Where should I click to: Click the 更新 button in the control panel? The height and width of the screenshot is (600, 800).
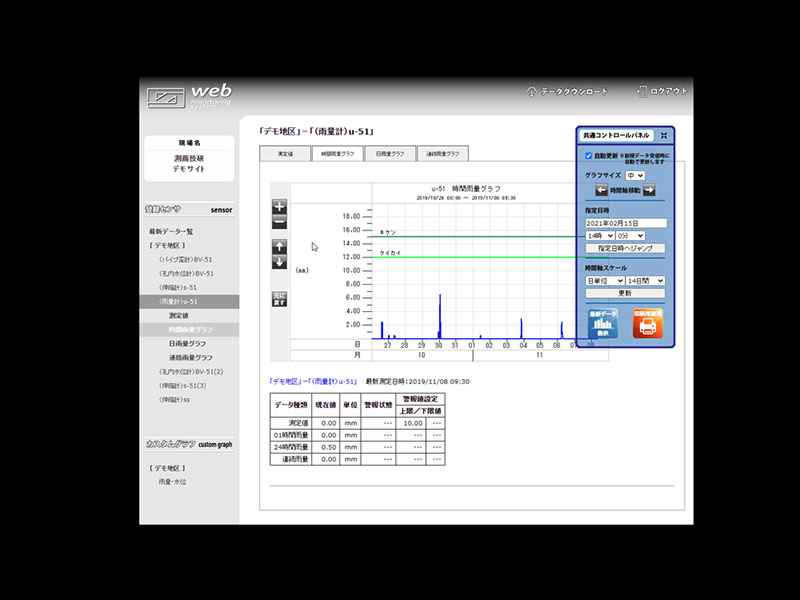click(x=625, y=293)
